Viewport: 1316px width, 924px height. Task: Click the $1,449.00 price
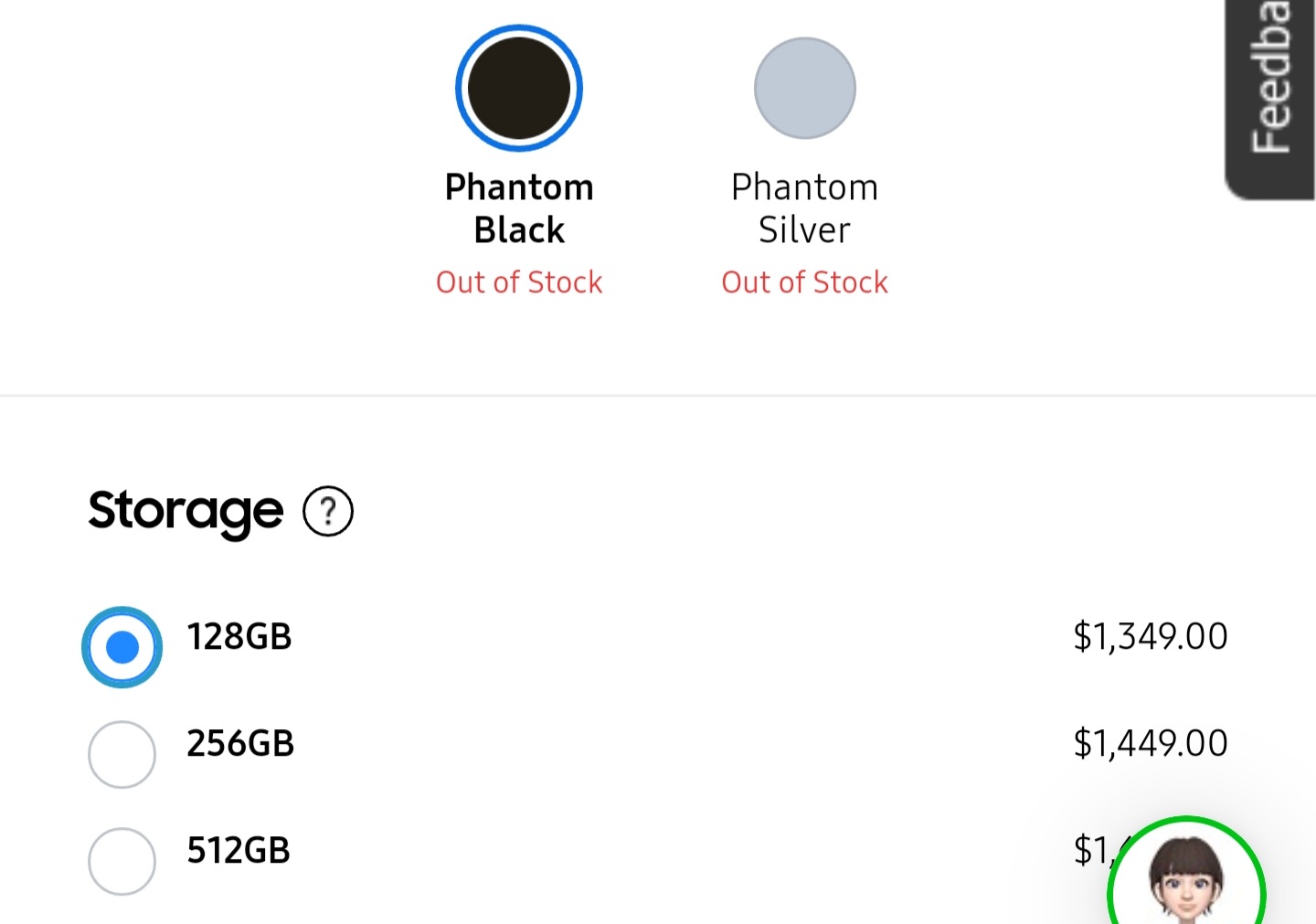pyautogui.click(x=1150, y=743)
